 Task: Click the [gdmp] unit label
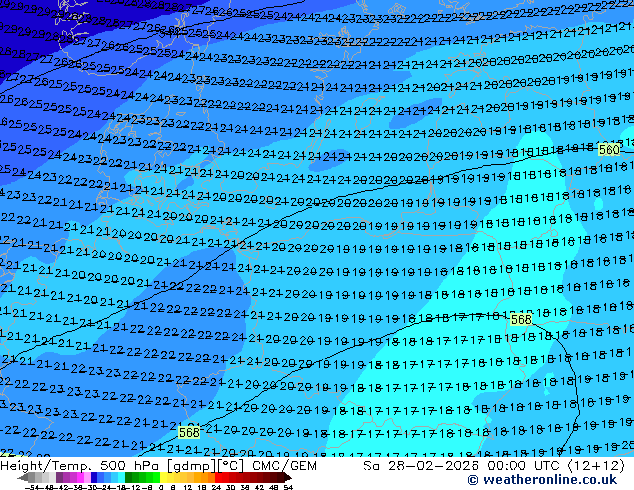click(x=190, y=466)
